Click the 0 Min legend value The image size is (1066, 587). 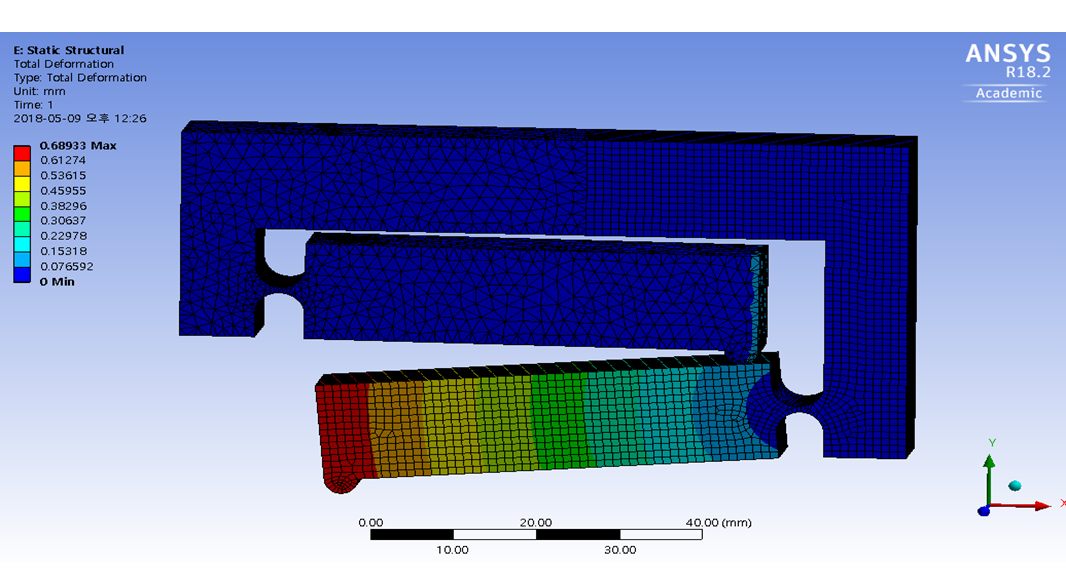(57, 282)
